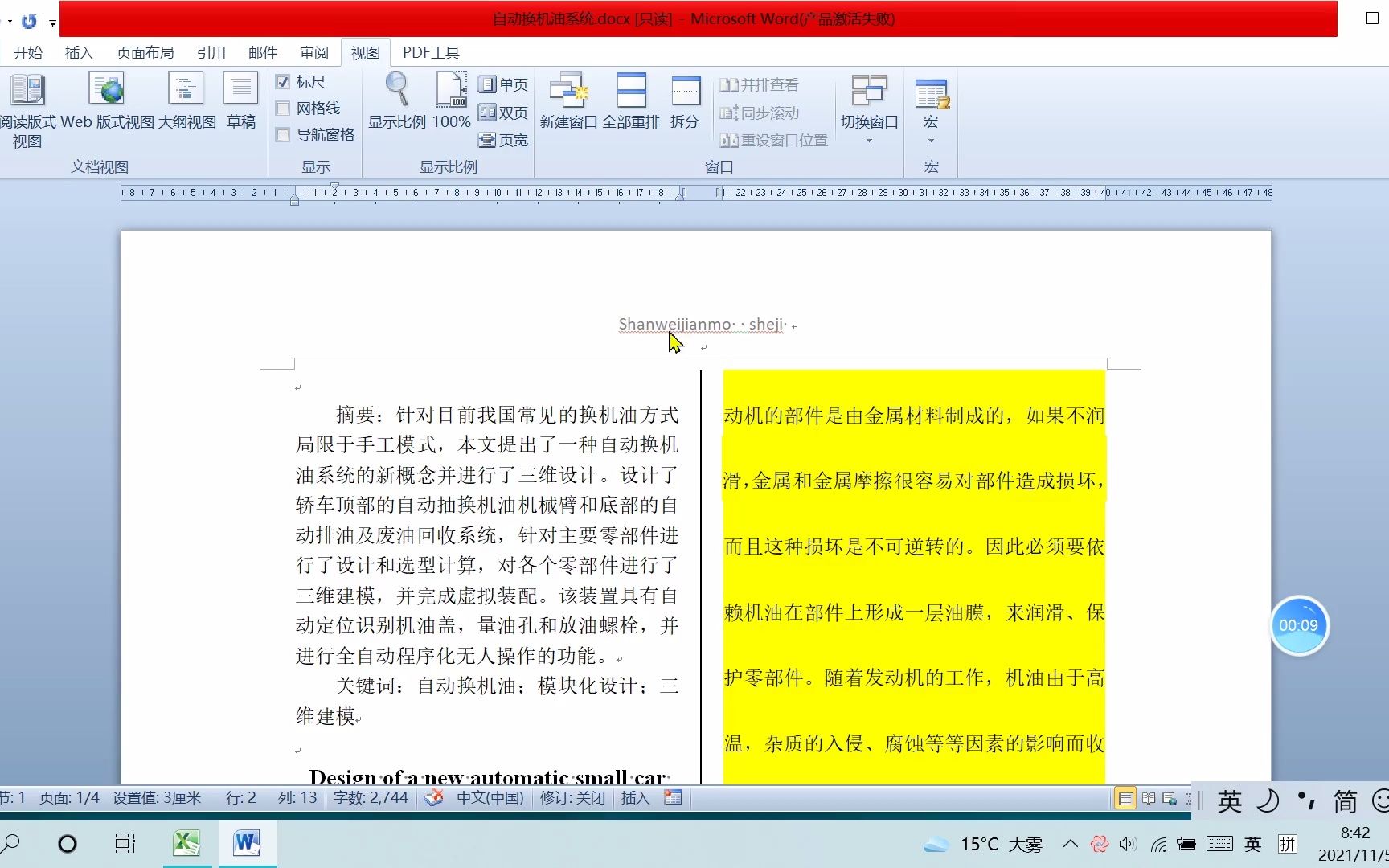Screen dimensions: 1389x868
Task: Arrange windows with 全部重排
Action: (632, 100)
